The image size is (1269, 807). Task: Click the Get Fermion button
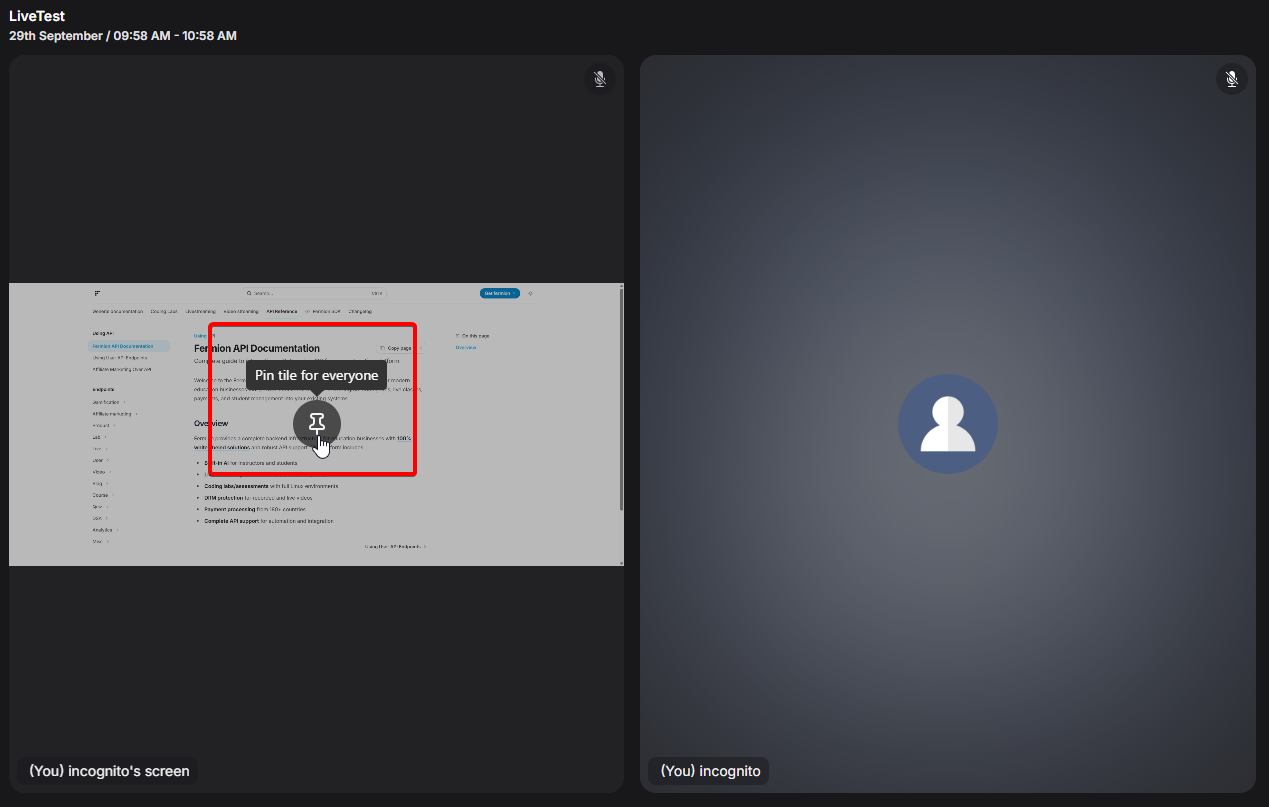pyautogui.click(x=499, y=293)
